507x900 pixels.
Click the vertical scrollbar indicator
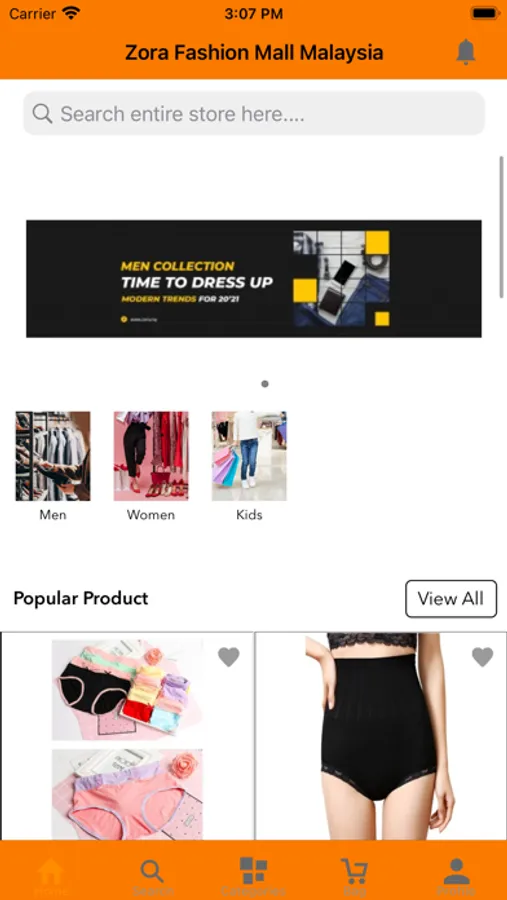[502, 226]
